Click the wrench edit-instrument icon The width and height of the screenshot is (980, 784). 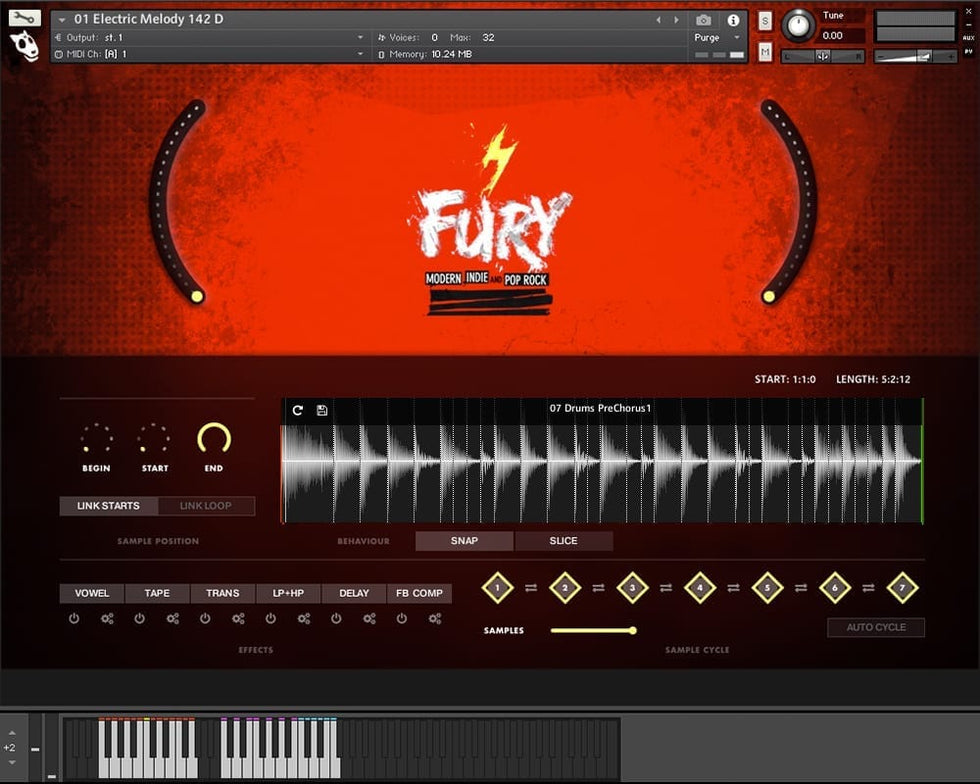25,18
